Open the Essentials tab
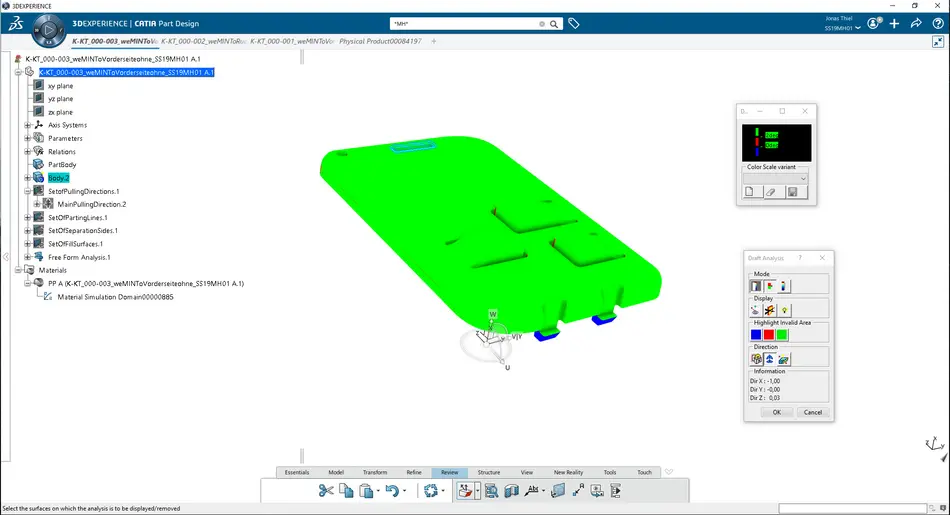This screenshot has height=515, width=950. tap(297, 472)
